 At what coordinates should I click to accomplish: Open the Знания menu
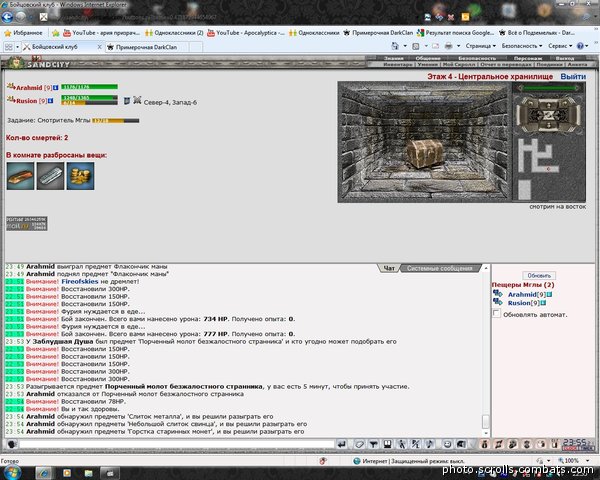pyautogui.click(x=393, y=58)
